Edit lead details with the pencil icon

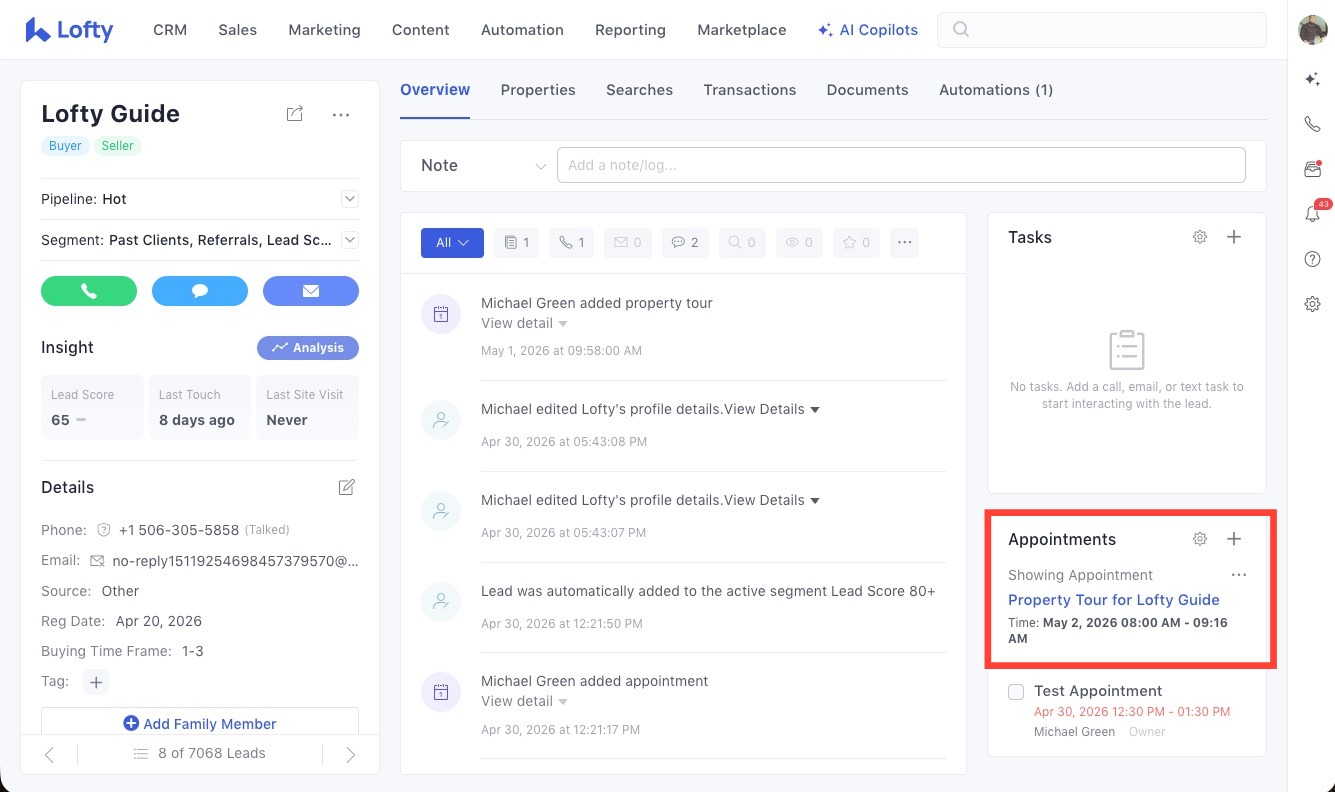coord(347,487)
